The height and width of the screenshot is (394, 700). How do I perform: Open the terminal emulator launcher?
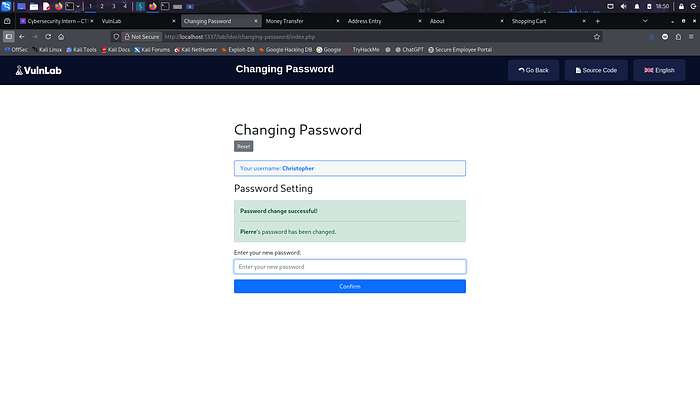click(x=70, y=6)
